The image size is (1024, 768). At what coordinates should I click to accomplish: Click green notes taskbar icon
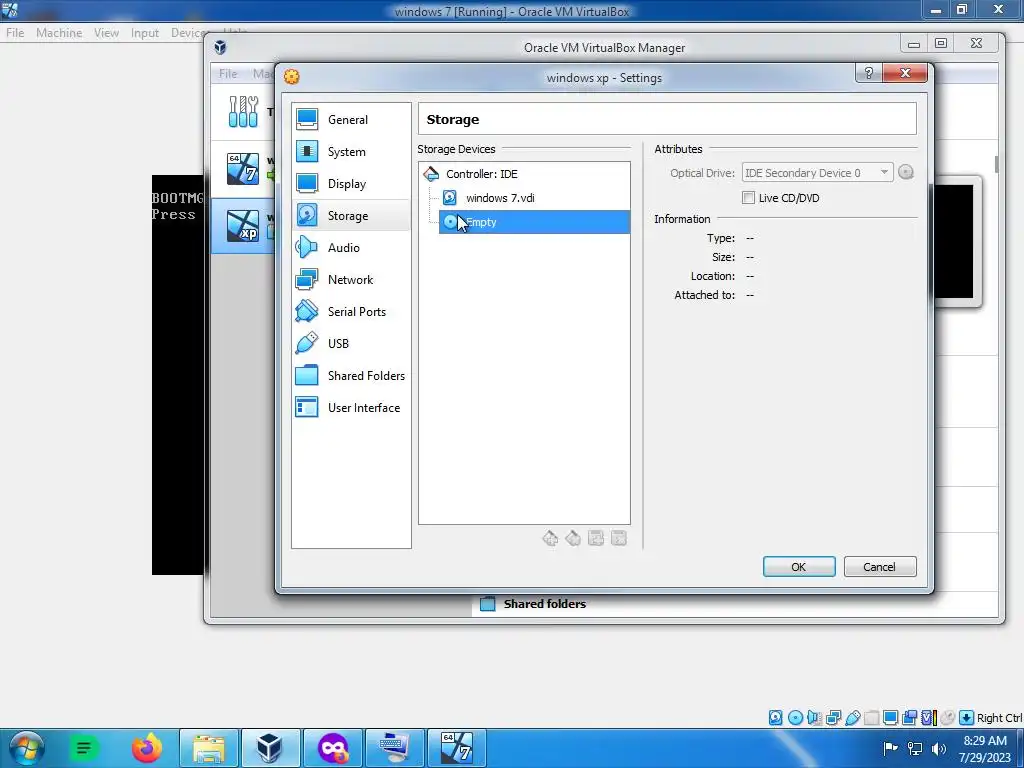click(84, 748)
